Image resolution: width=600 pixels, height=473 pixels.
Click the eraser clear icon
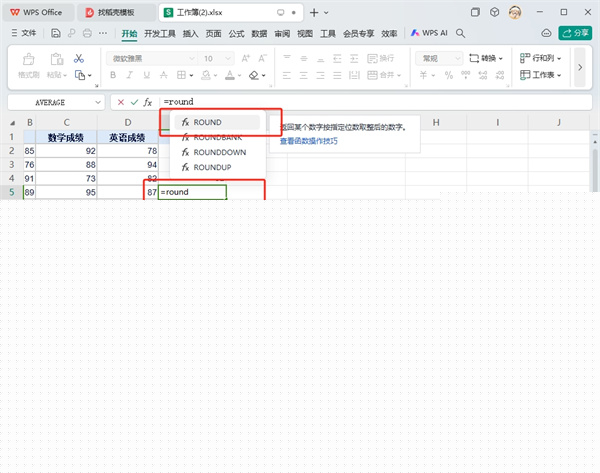click(253, 75)
